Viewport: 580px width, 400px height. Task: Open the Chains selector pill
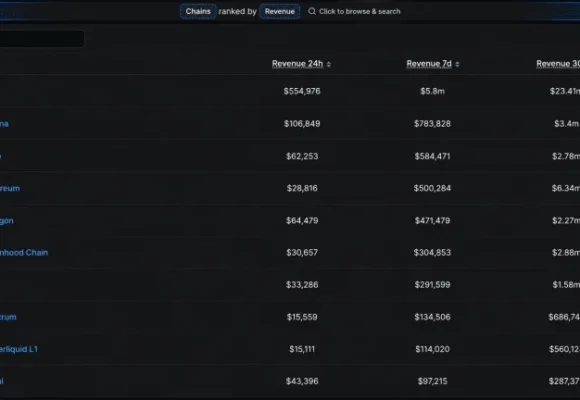pyautogui.click(x=198, y=11)
